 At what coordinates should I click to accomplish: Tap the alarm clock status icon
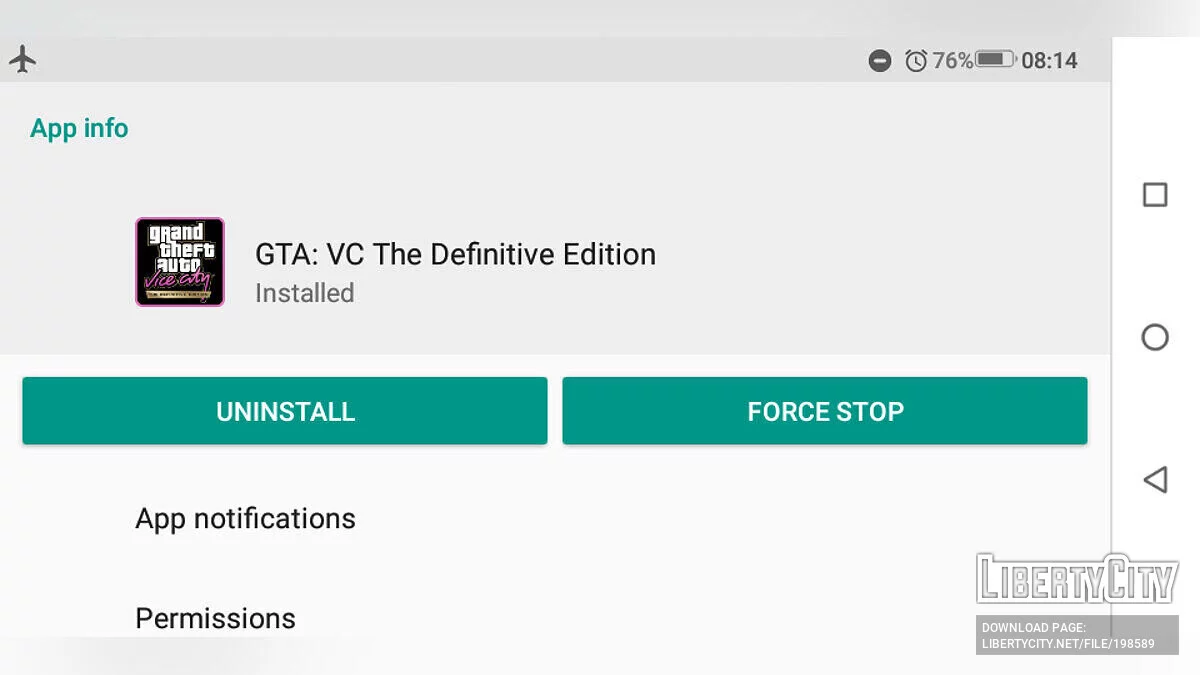coord(916,61)
